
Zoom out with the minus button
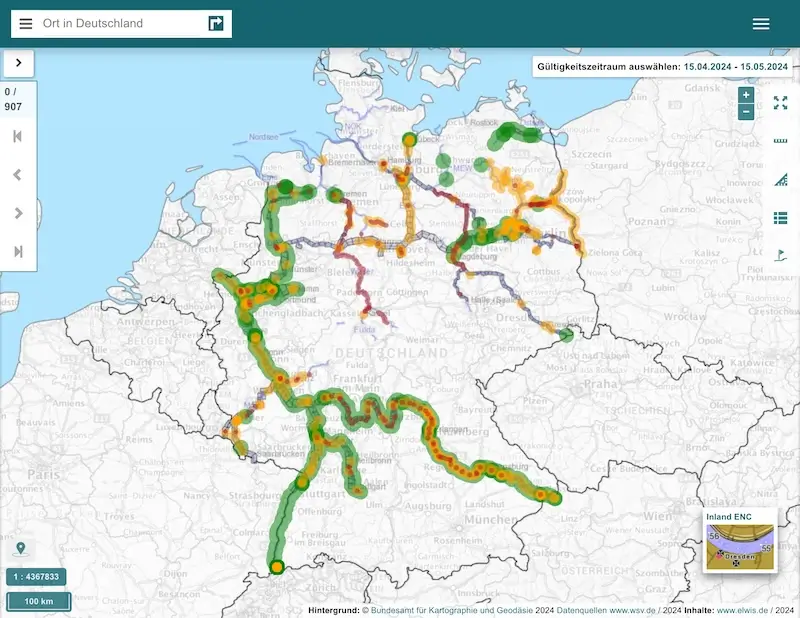(746, 112)
